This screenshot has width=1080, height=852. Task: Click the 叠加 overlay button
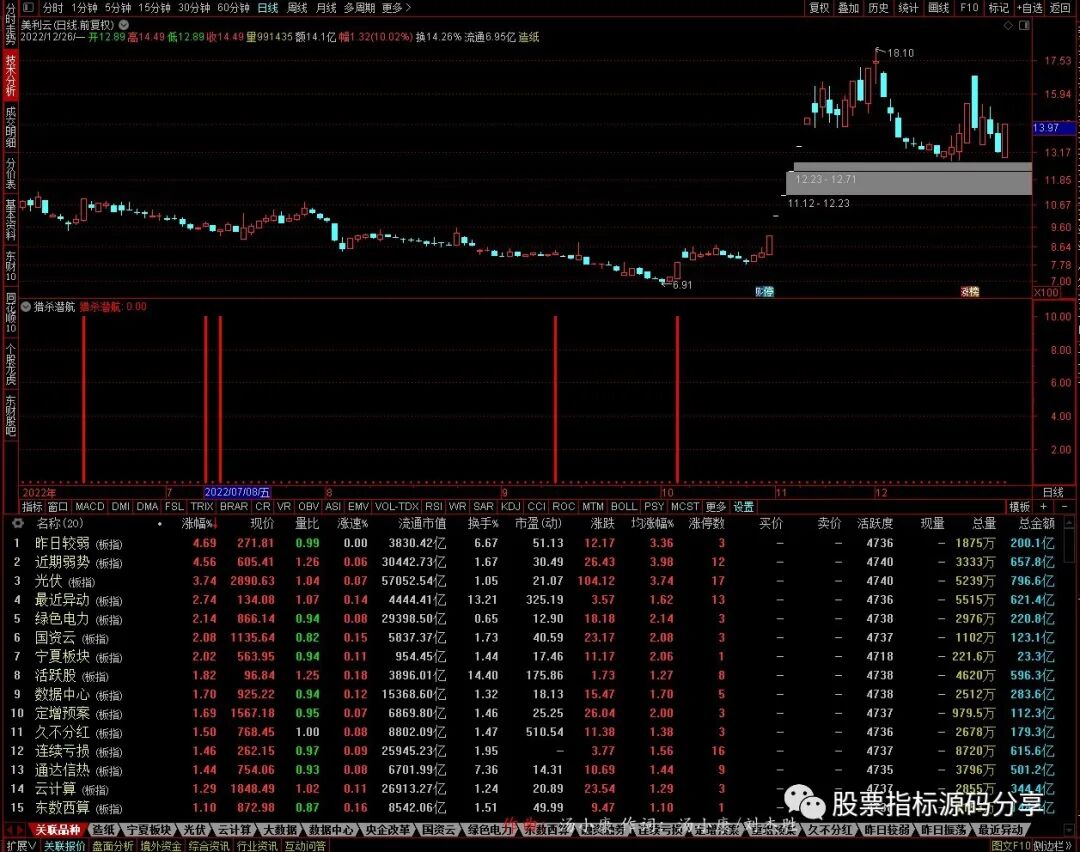tap(848, 8)
